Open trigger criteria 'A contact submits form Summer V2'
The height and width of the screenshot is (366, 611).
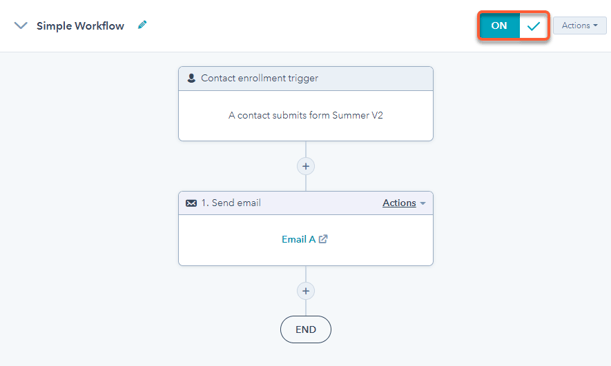point(306,115)
